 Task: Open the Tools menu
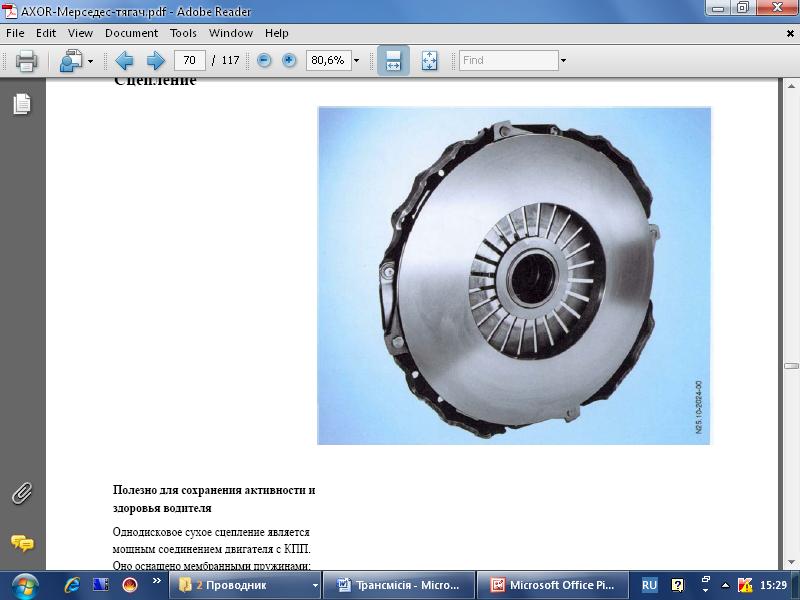pos(183,33)
